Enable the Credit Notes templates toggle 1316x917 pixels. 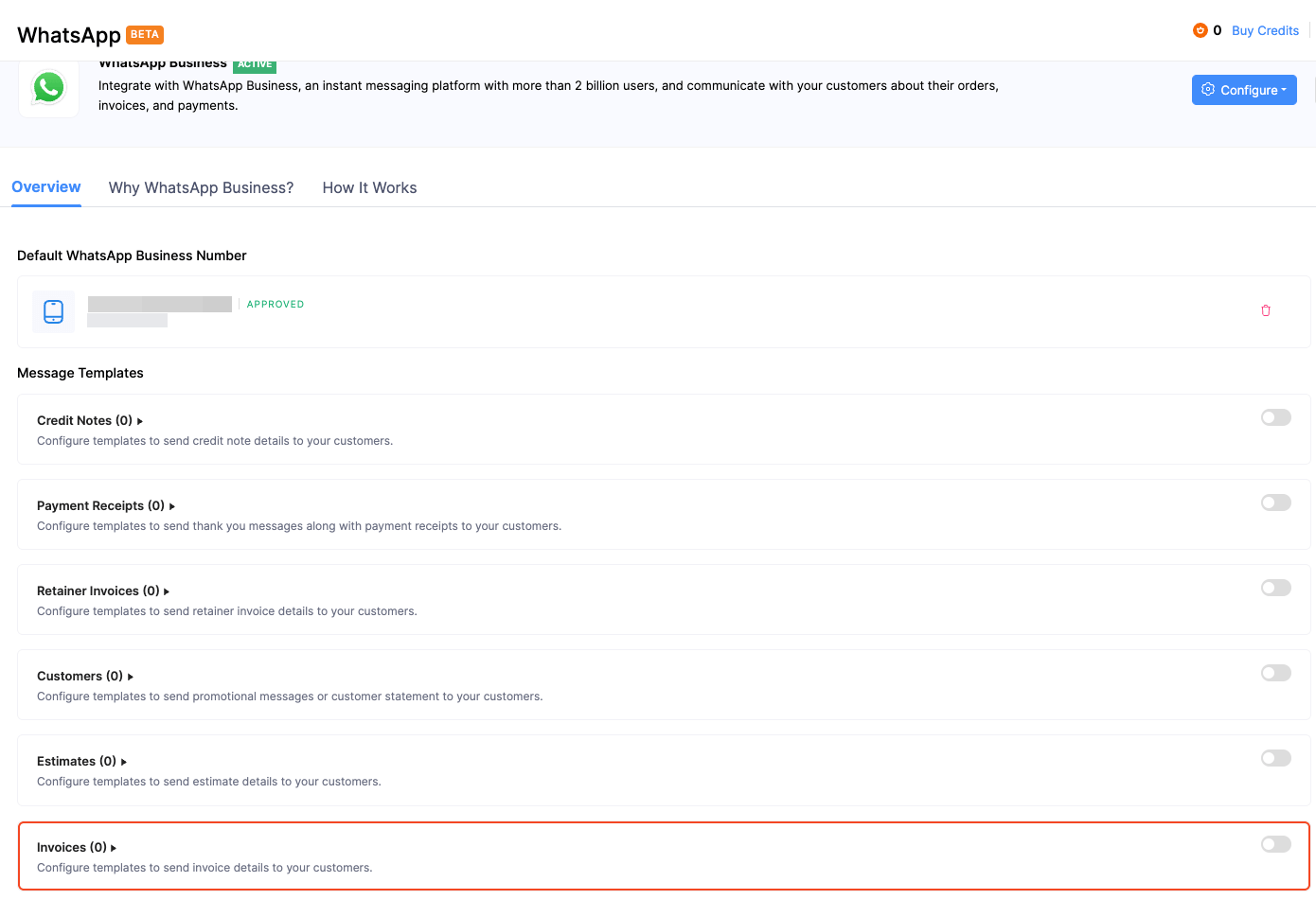[x=1276, y=417]
